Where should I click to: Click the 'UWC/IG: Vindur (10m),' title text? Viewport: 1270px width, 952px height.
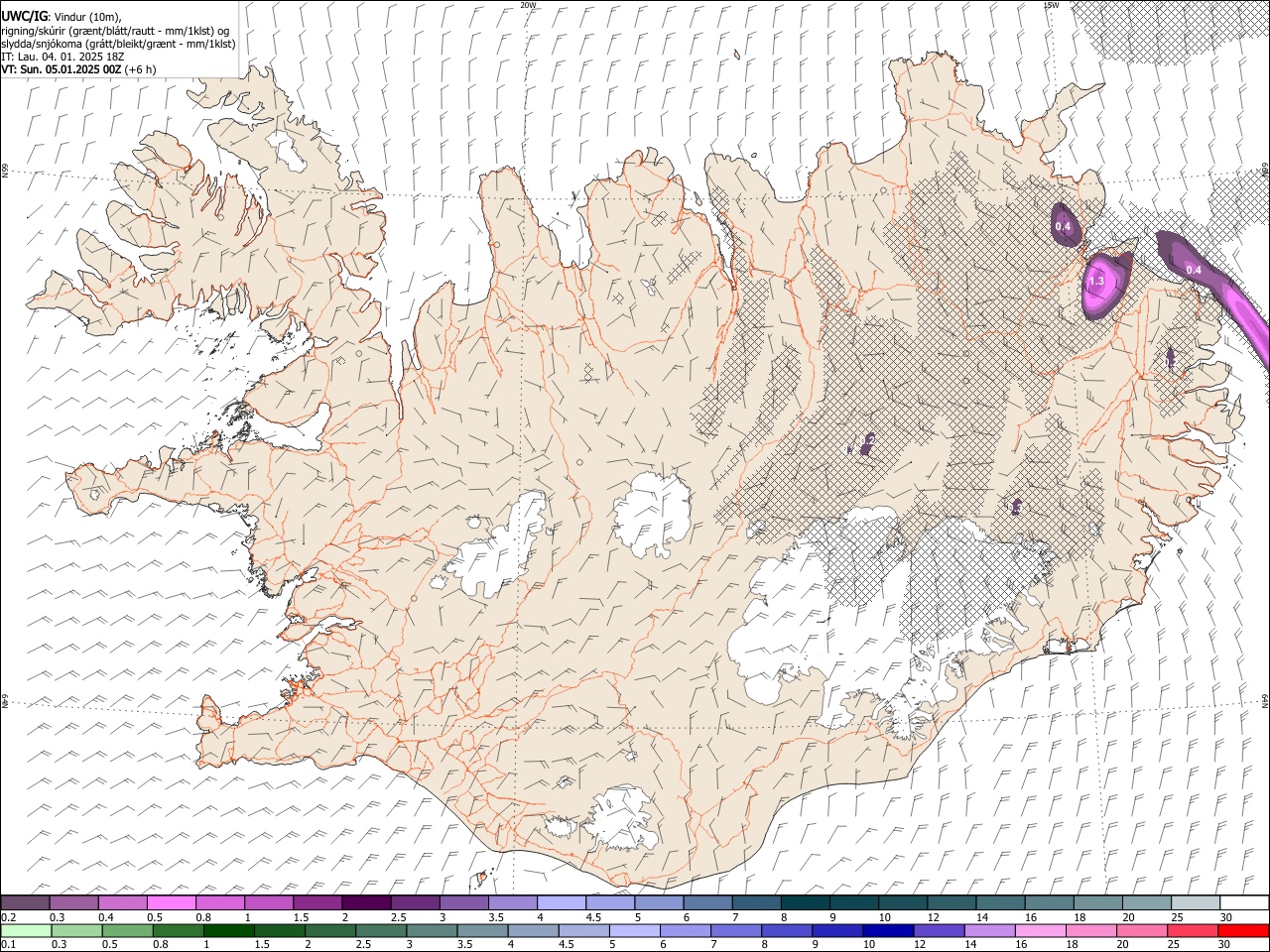[x=62, y=16]
